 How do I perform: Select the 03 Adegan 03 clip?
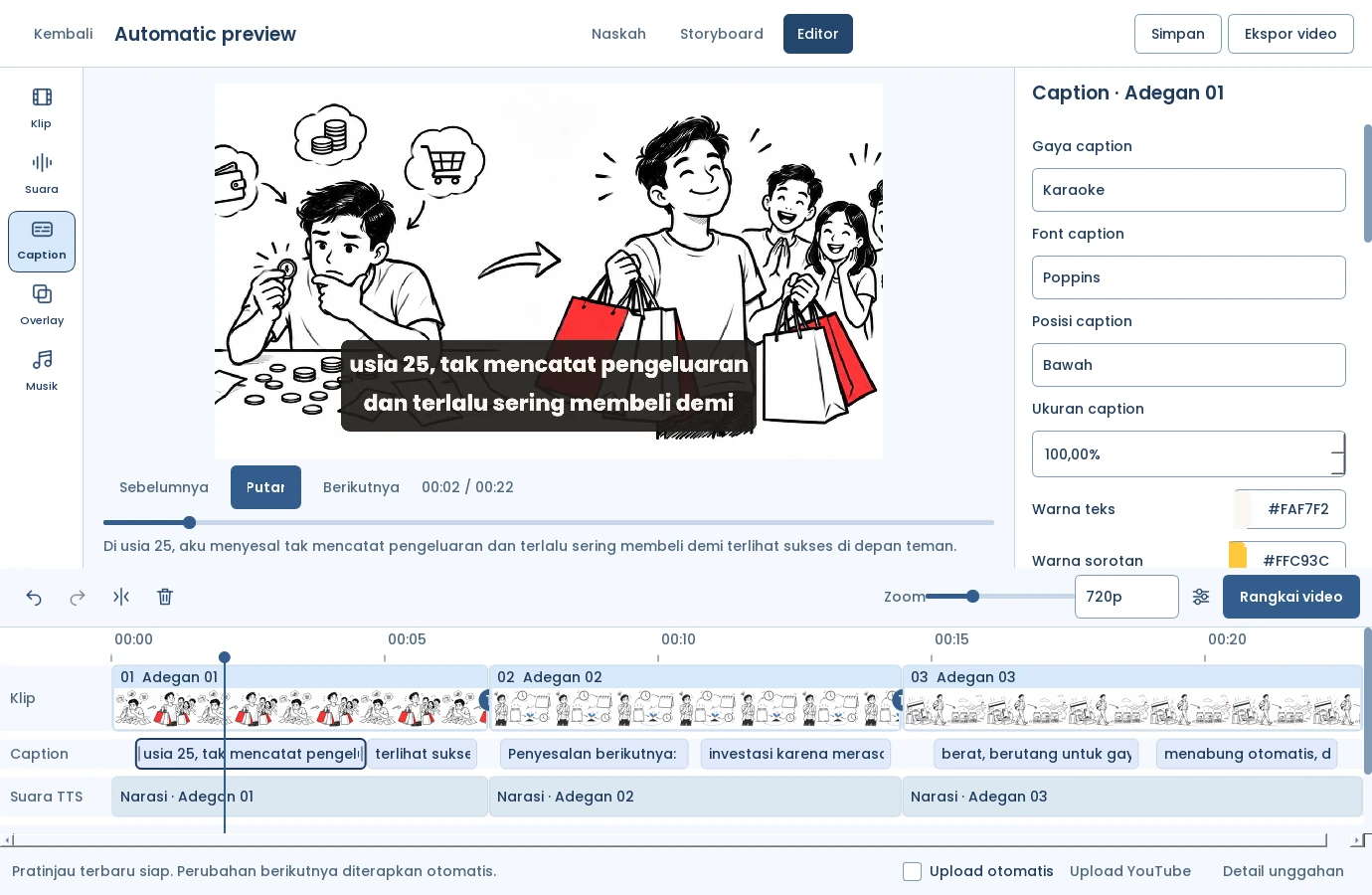point(1132,698)
